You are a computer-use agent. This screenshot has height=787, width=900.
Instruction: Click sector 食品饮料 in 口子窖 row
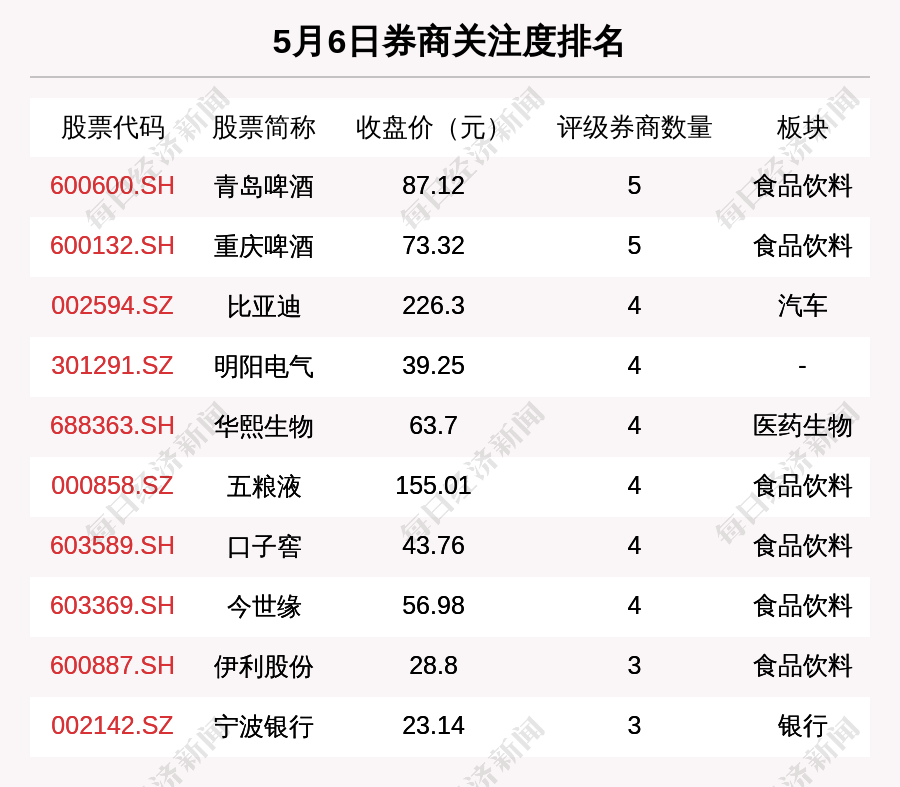coord(802,546)
